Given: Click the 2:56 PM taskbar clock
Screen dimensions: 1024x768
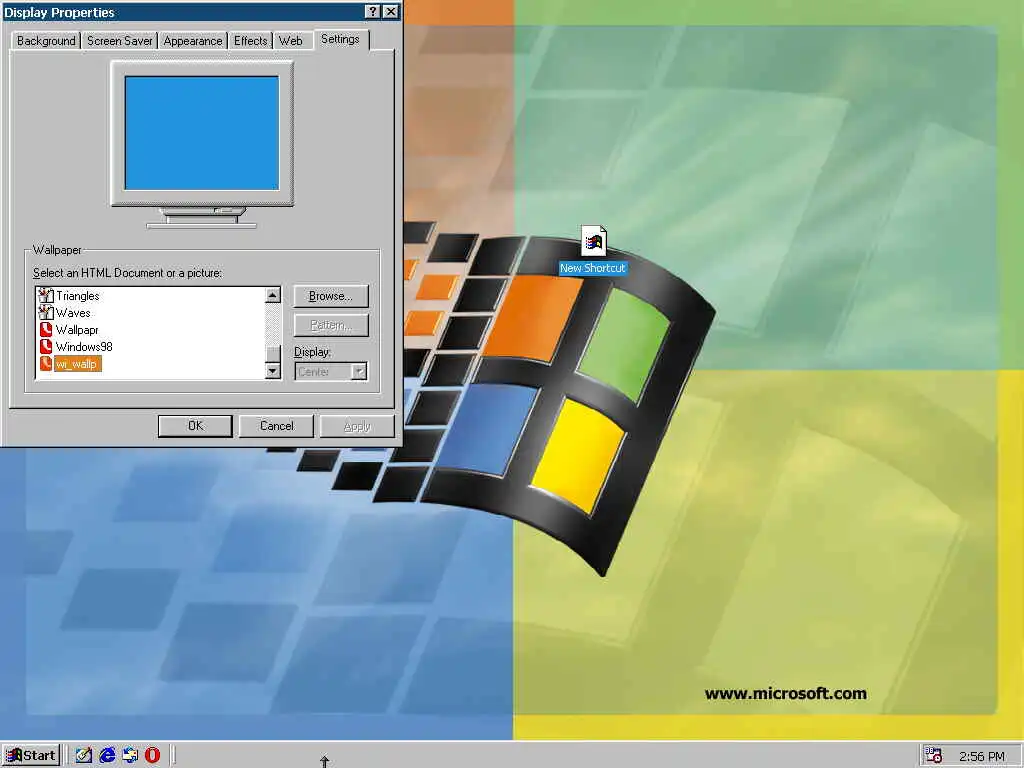Looking at the screenshot, I should click(982, 756).
